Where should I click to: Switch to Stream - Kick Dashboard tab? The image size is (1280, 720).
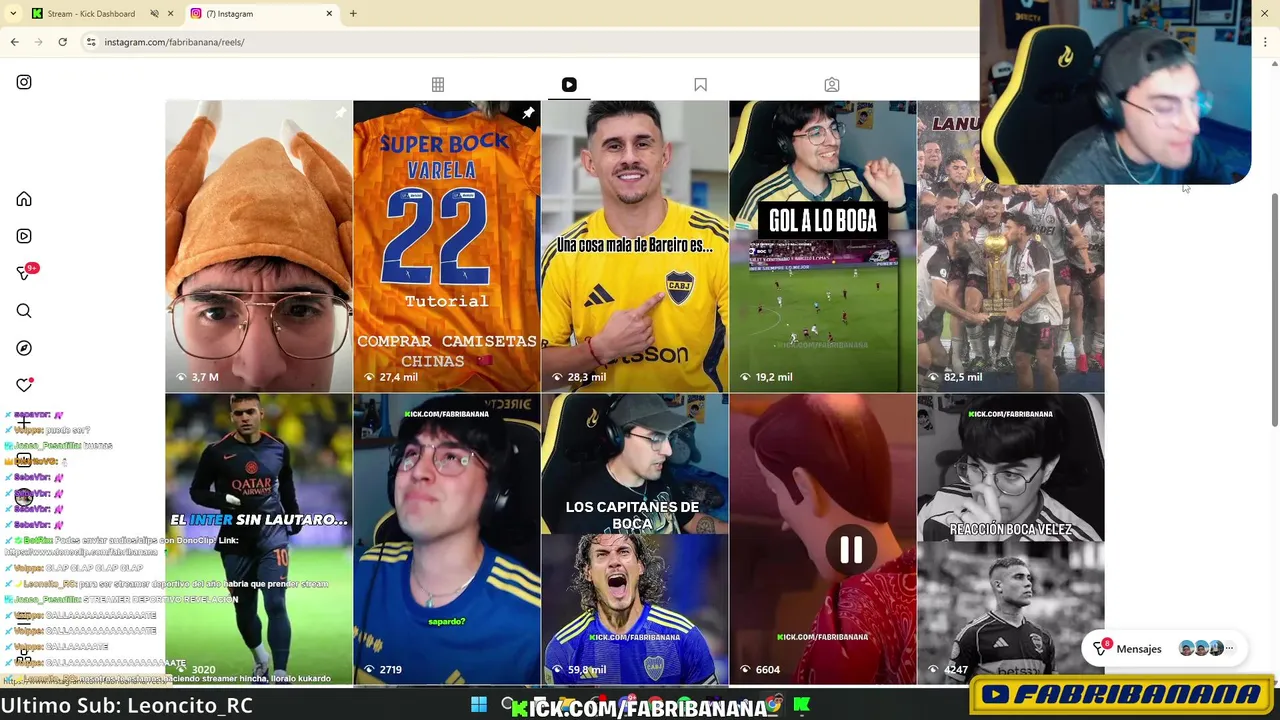click(x=91, y=14)
